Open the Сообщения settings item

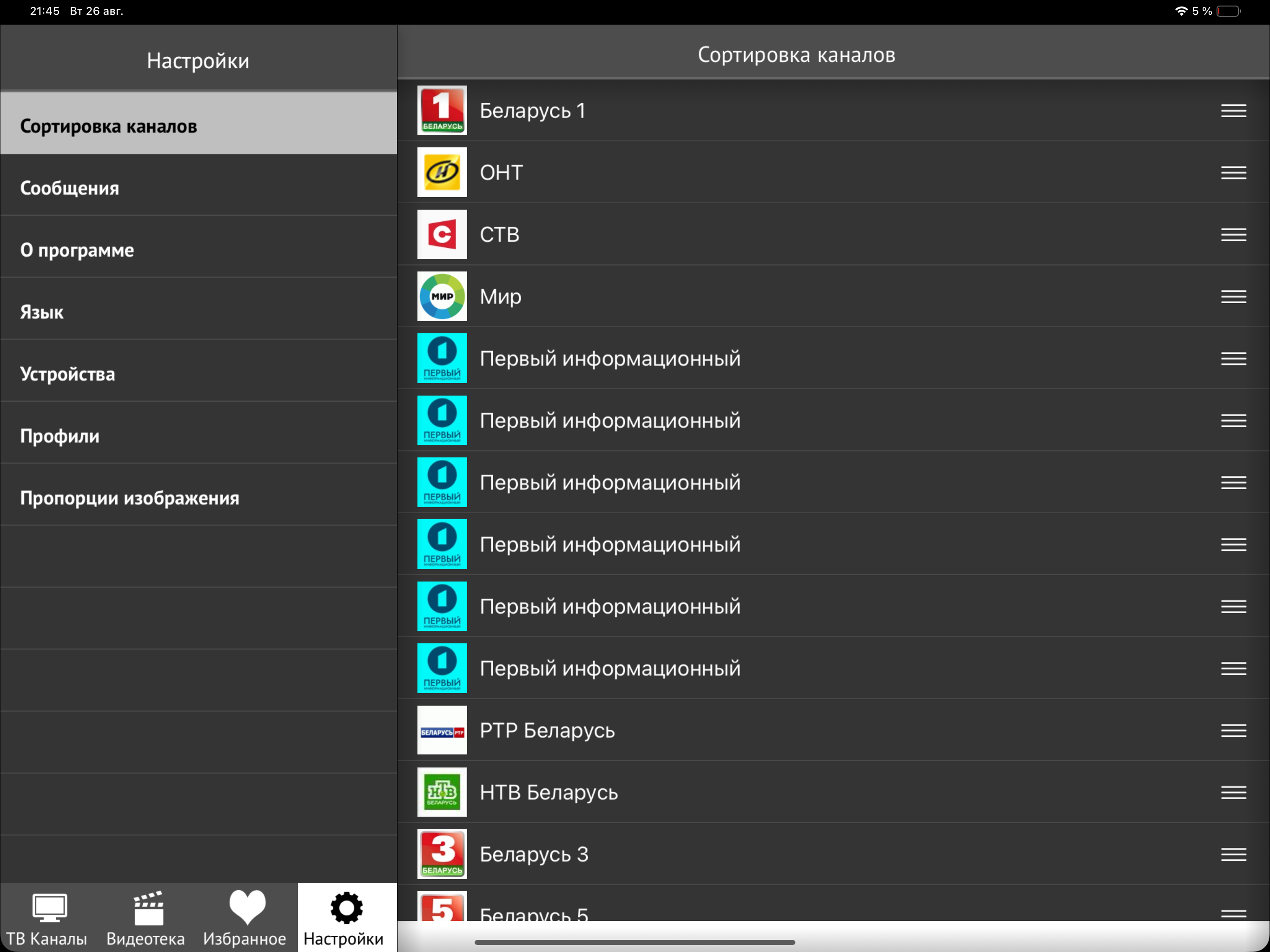(198, 185)
